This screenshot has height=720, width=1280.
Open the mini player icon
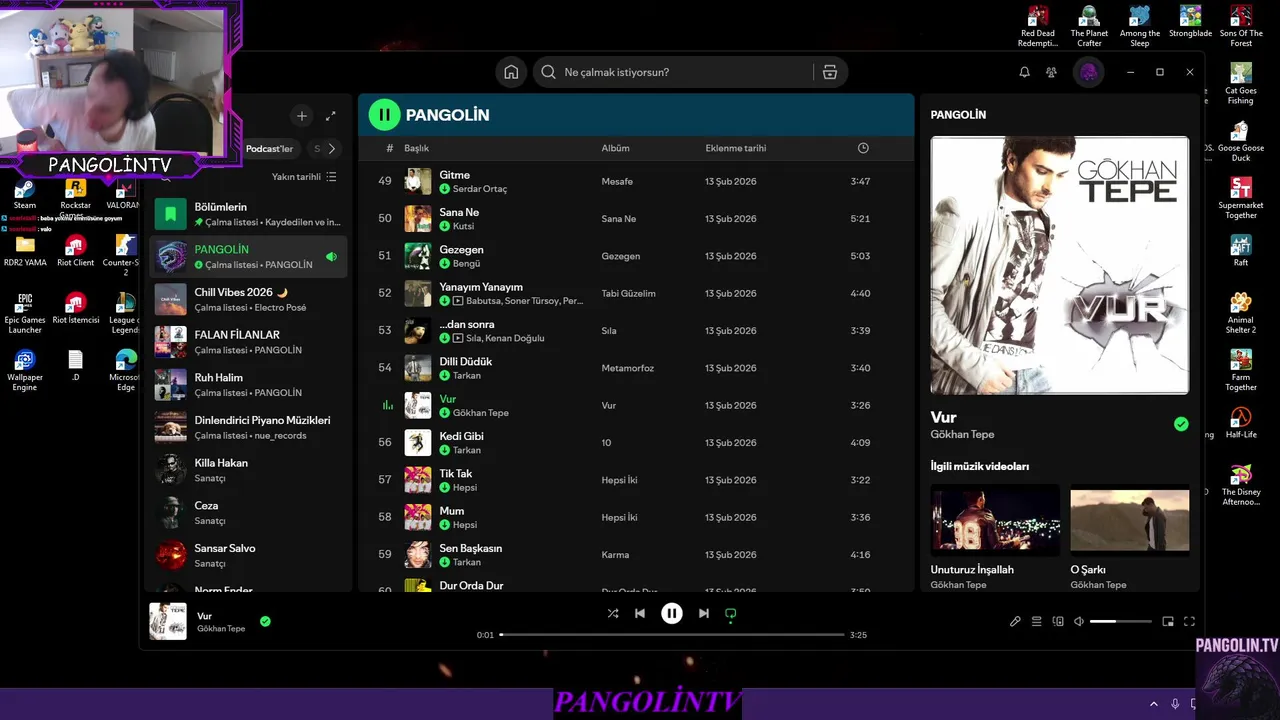point(1168,621)
